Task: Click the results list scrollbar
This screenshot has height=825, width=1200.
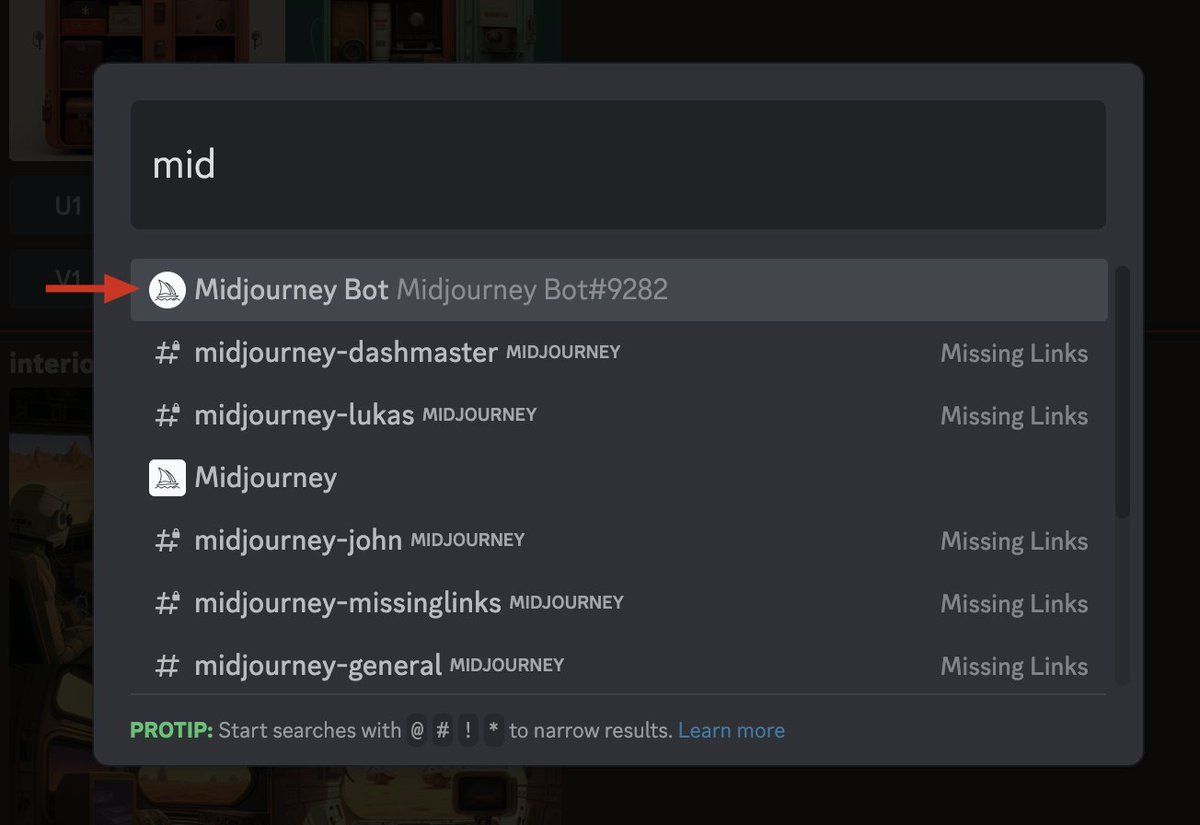Action: click(1122, 390)
